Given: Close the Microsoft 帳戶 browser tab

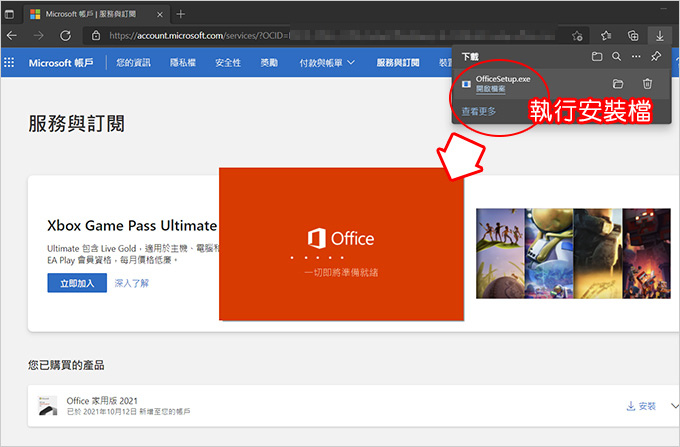Looking at the screenshot, I should 160,14.
